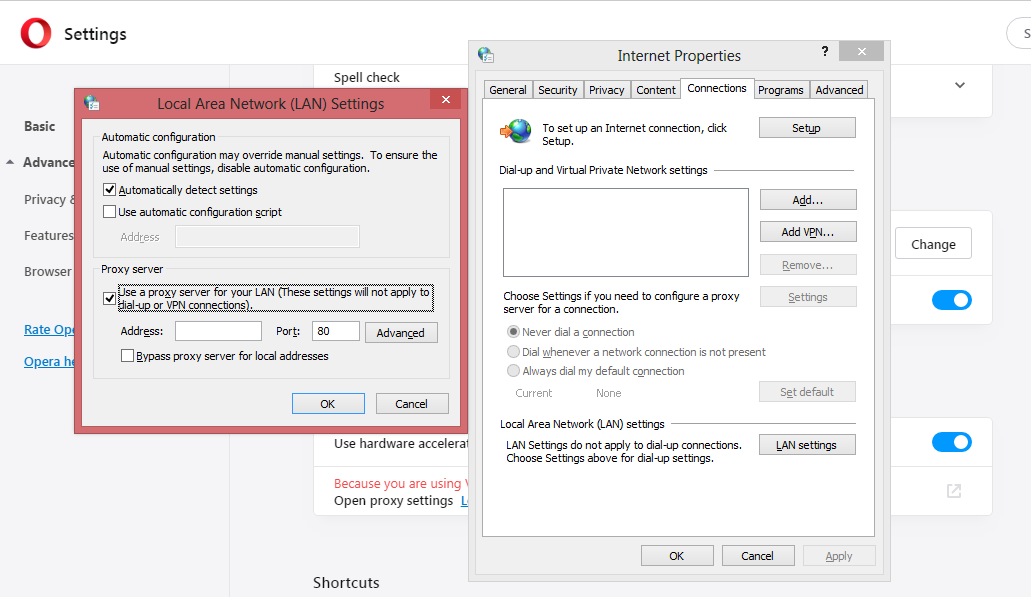
Task: Select Always dial my default connection
Action: click(x=513, y=371)
